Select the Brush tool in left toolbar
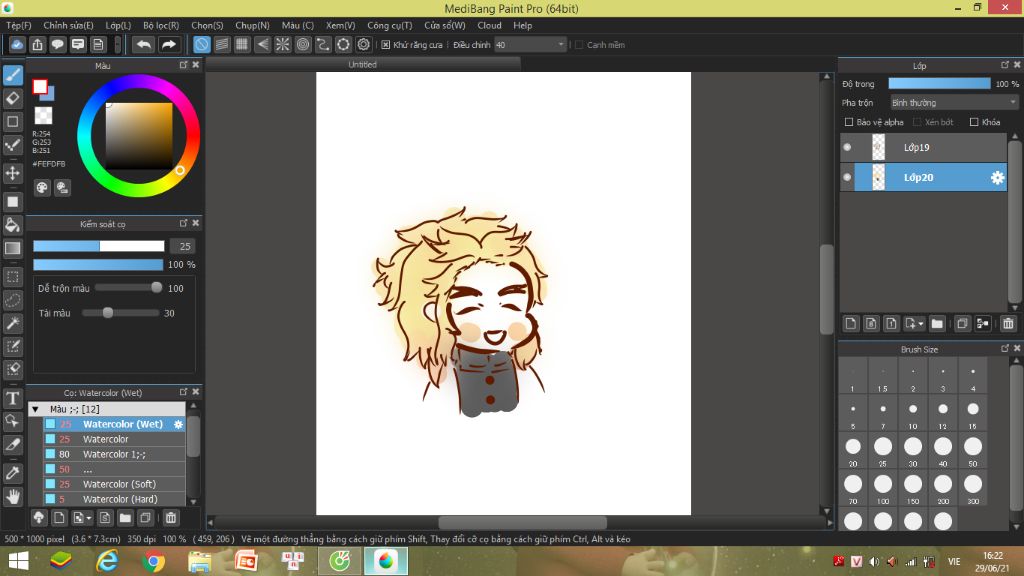Screen dimensions: 1024x576 click(12, 75)
